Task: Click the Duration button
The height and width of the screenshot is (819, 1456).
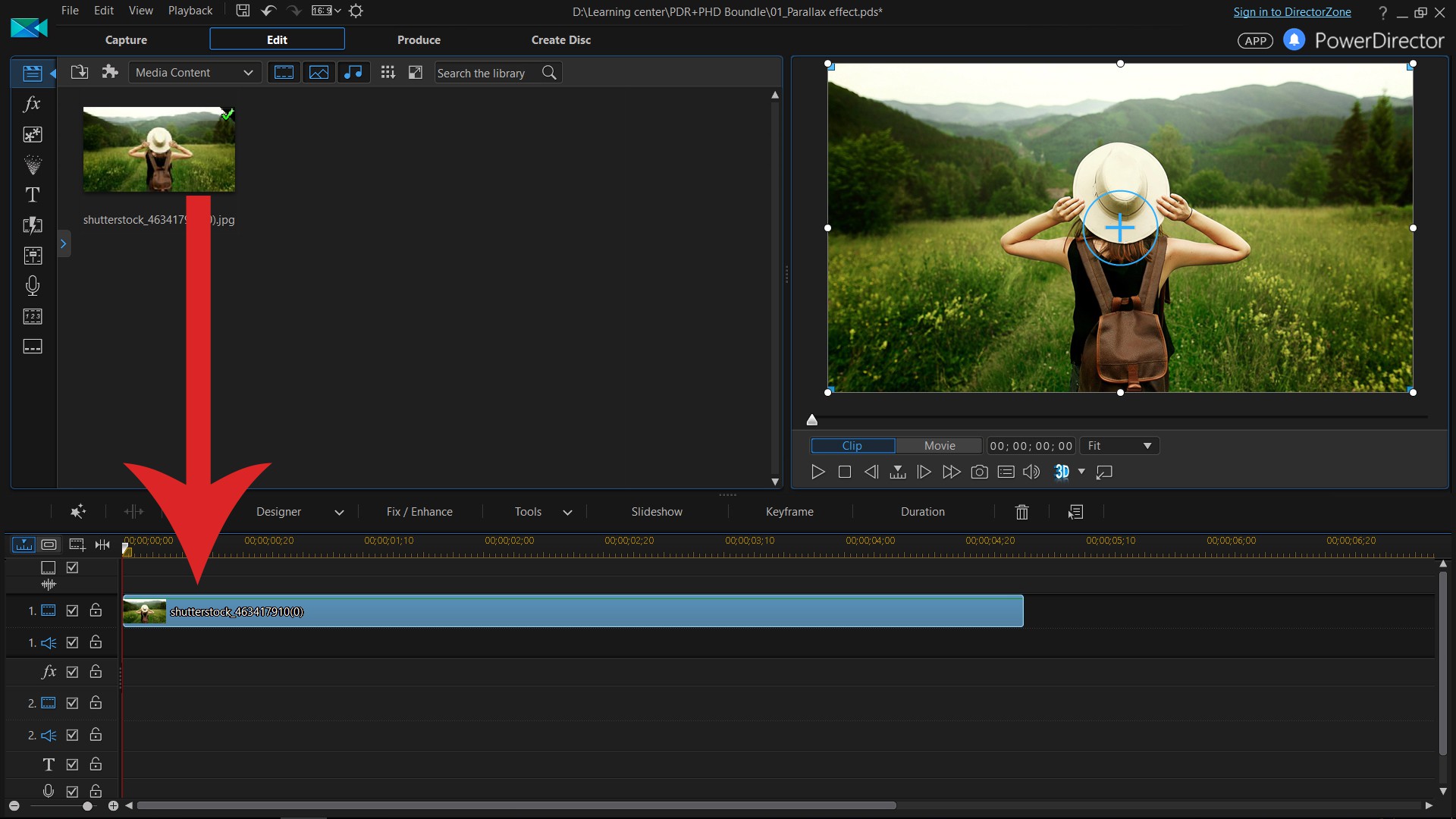Action: pyautogui.click(x=923, y=512)
